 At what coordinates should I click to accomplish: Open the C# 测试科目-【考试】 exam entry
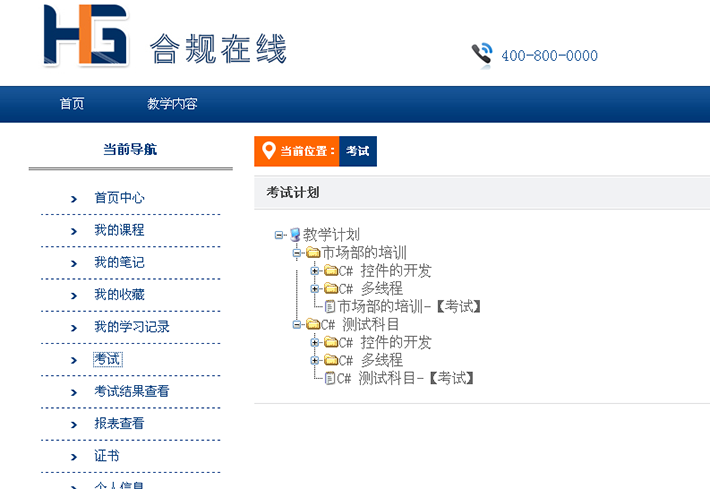405,379
